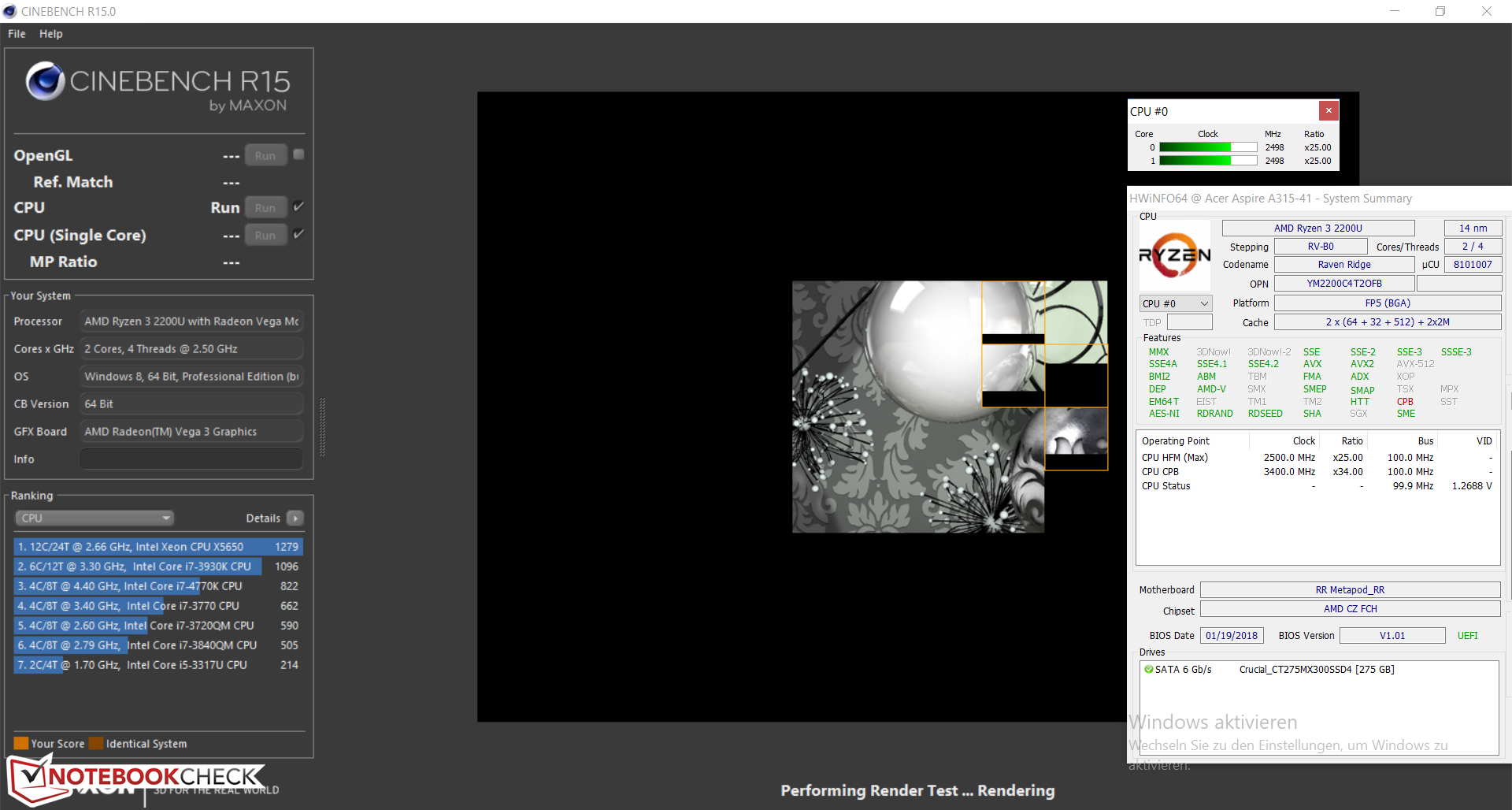Click the BIOS Version V1.01 field

1392,635
